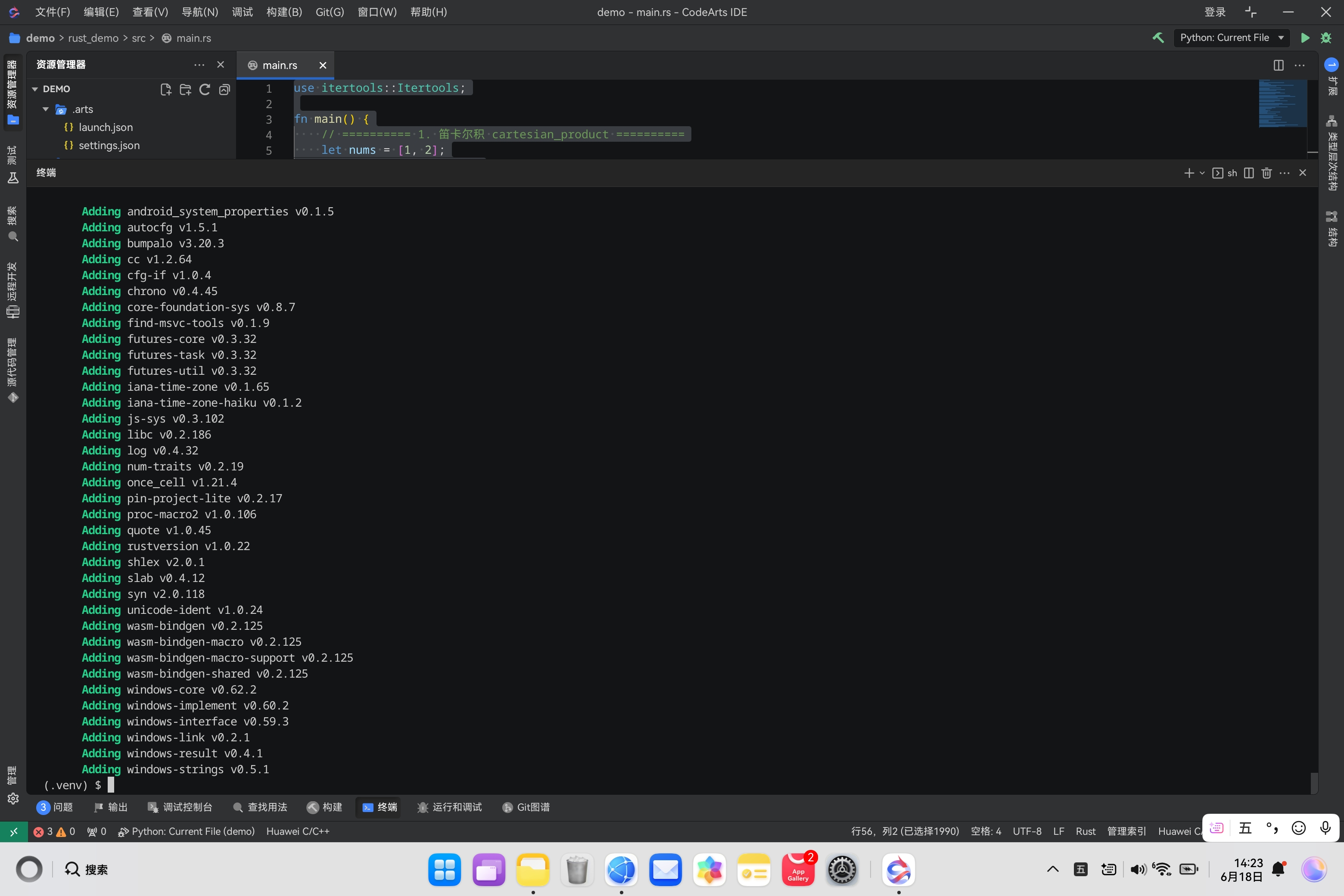Start debugging with the green bug icon
The image size is (1344, 896).
[1326, 38]
